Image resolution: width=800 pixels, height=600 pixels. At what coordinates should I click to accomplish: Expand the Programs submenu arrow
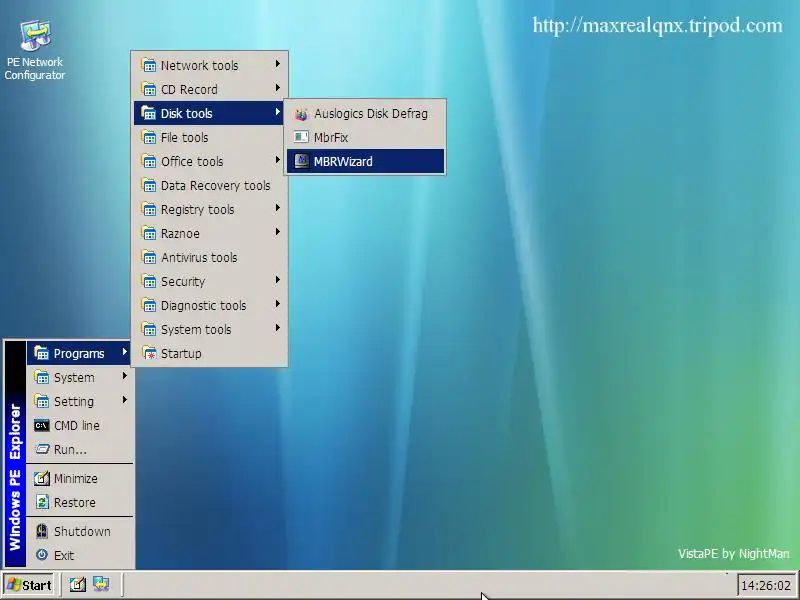(124, 352)
